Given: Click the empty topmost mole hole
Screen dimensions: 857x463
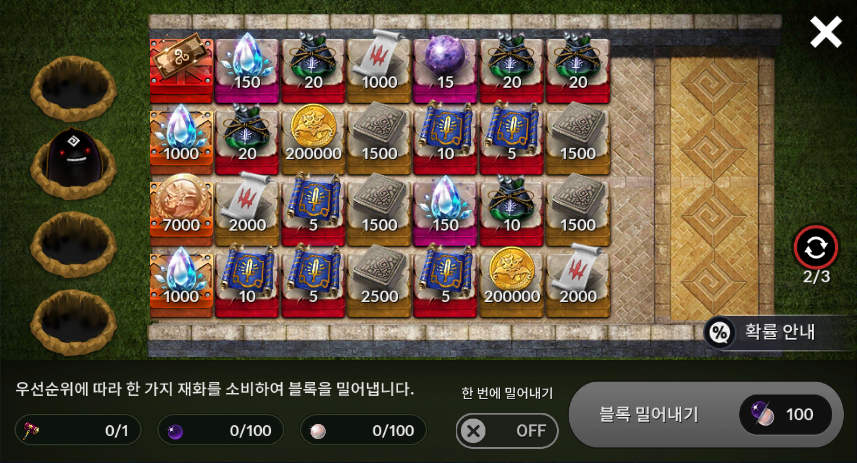Looking at the screenshot, I should (74, 87).
